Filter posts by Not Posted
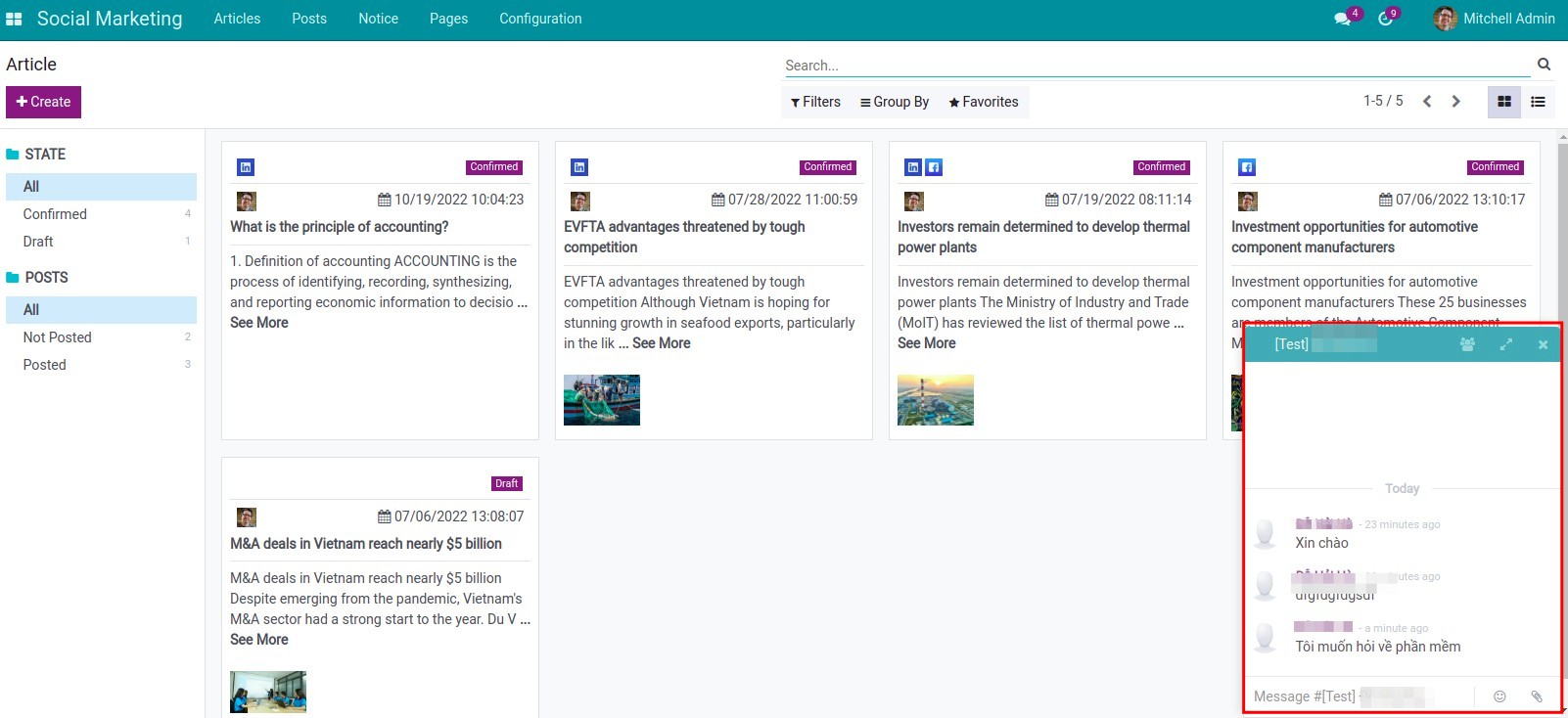Image resolution: width=1568 pixels, height=718 pixels. tap(102, 337)
